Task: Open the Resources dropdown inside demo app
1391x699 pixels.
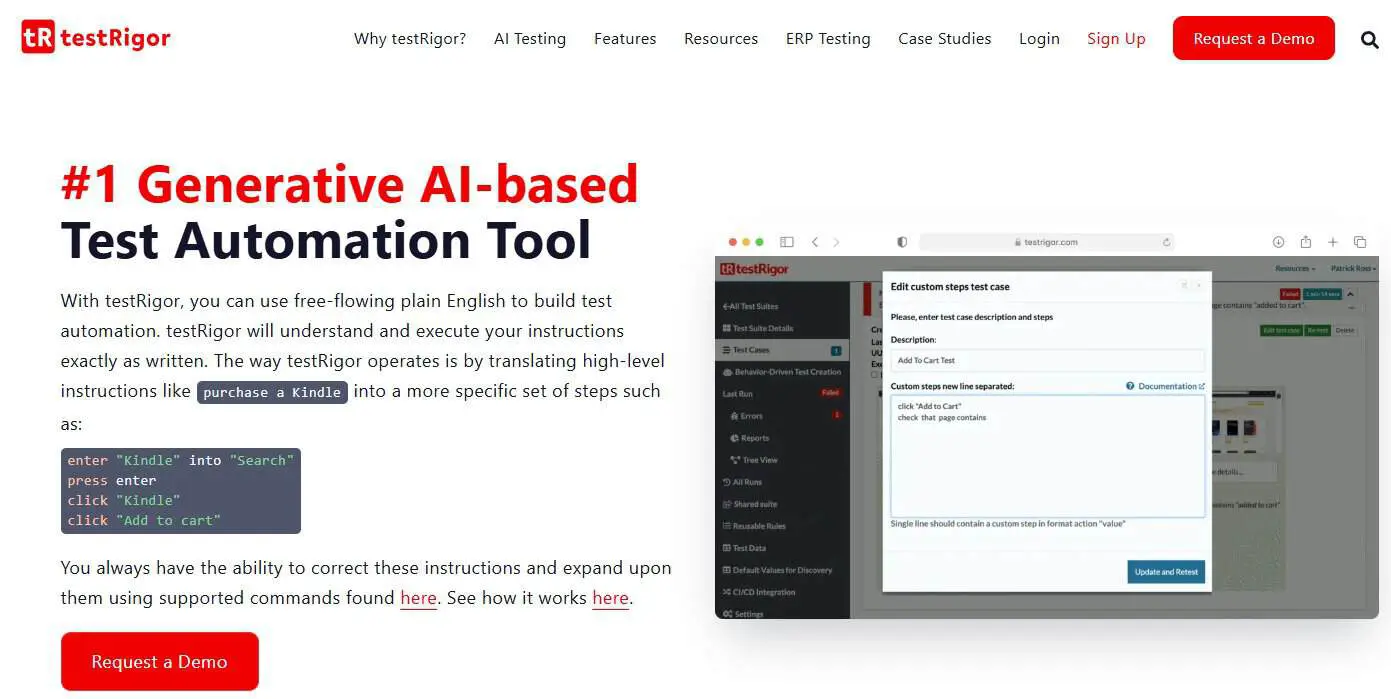Action: pos(1295,269)
